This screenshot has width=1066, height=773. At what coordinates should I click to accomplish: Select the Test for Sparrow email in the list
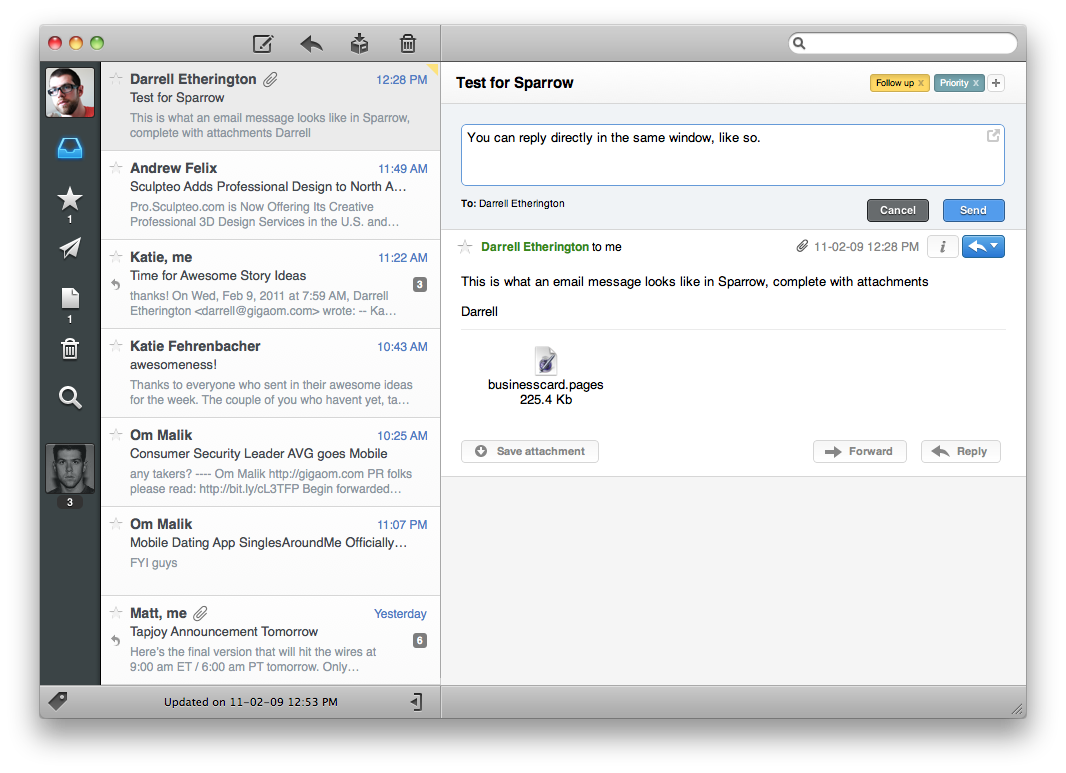tap(271, 106)
